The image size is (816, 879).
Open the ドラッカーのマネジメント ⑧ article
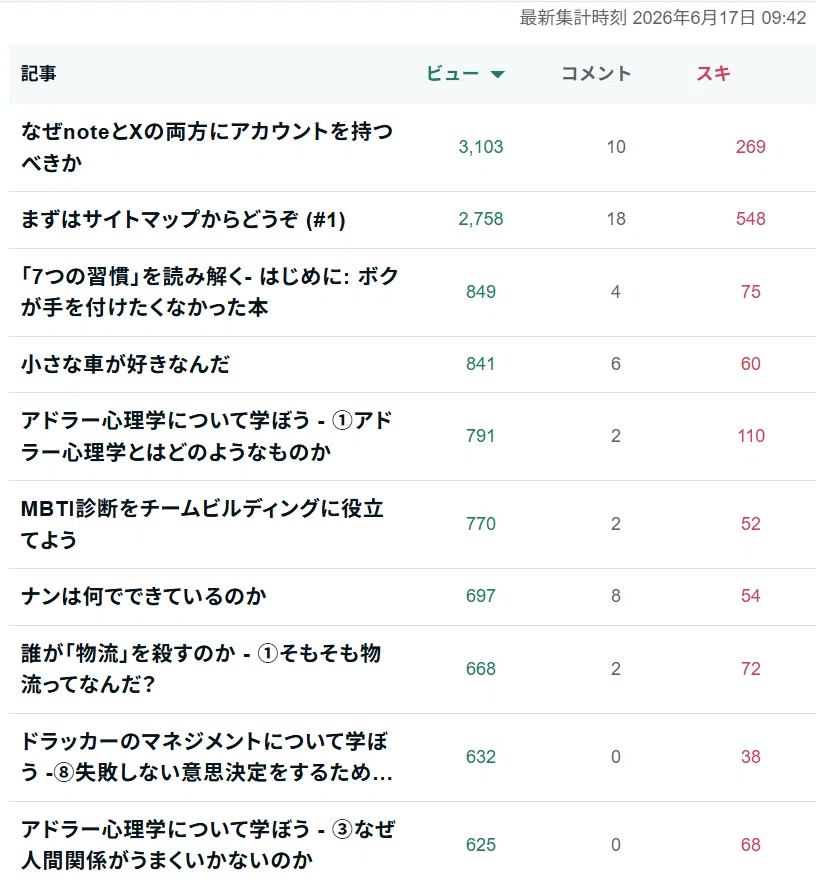pyautogui.click(x=207, y=756)
